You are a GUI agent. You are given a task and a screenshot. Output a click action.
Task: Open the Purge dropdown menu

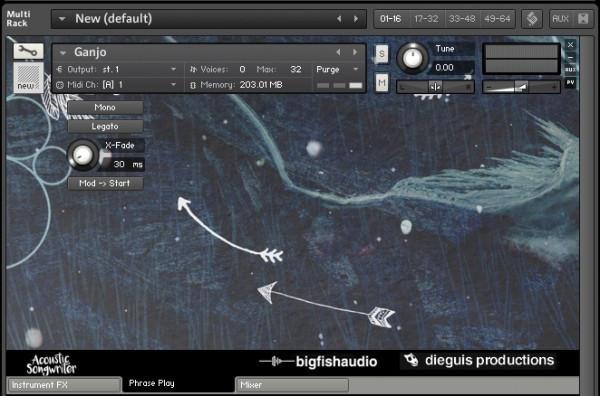coord(337,69)
